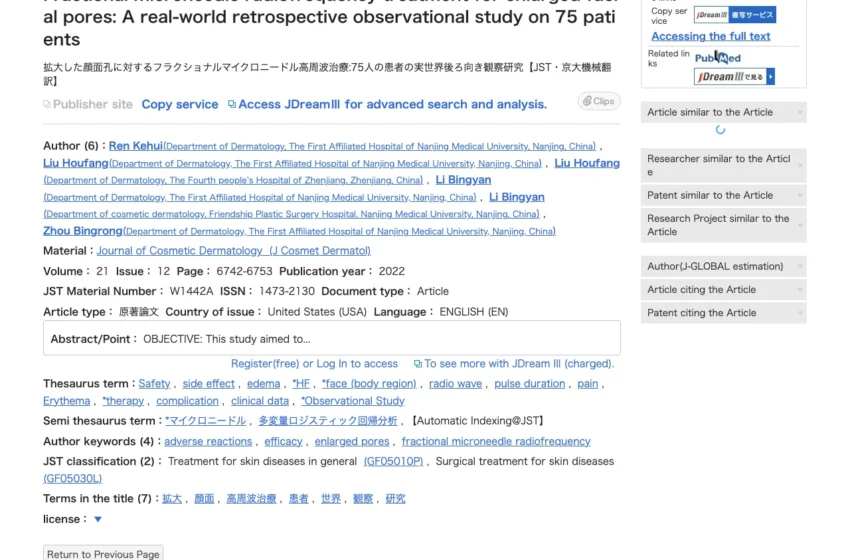Expand the license disclosure triangle

click(98, 519)
